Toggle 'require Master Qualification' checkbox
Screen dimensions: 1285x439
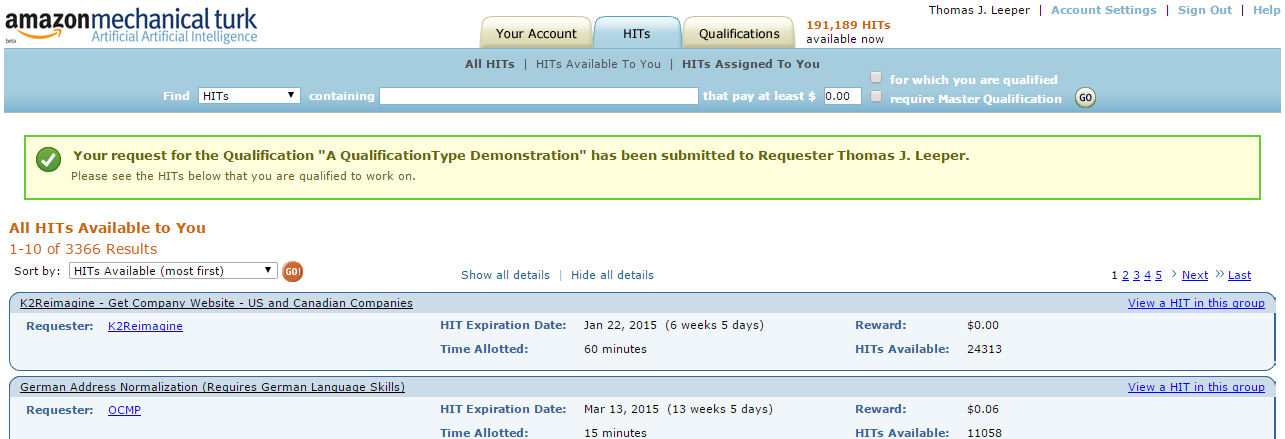click(x=876, y=97)
